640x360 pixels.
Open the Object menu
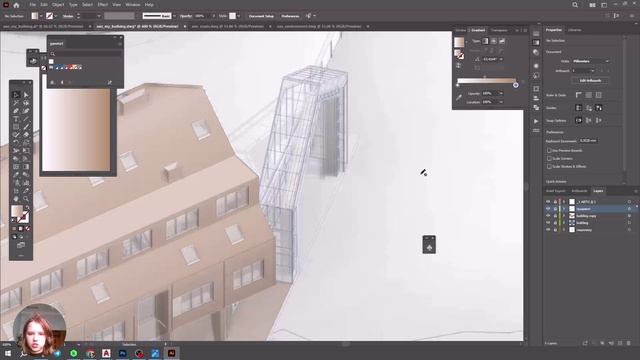pos(58,5)
